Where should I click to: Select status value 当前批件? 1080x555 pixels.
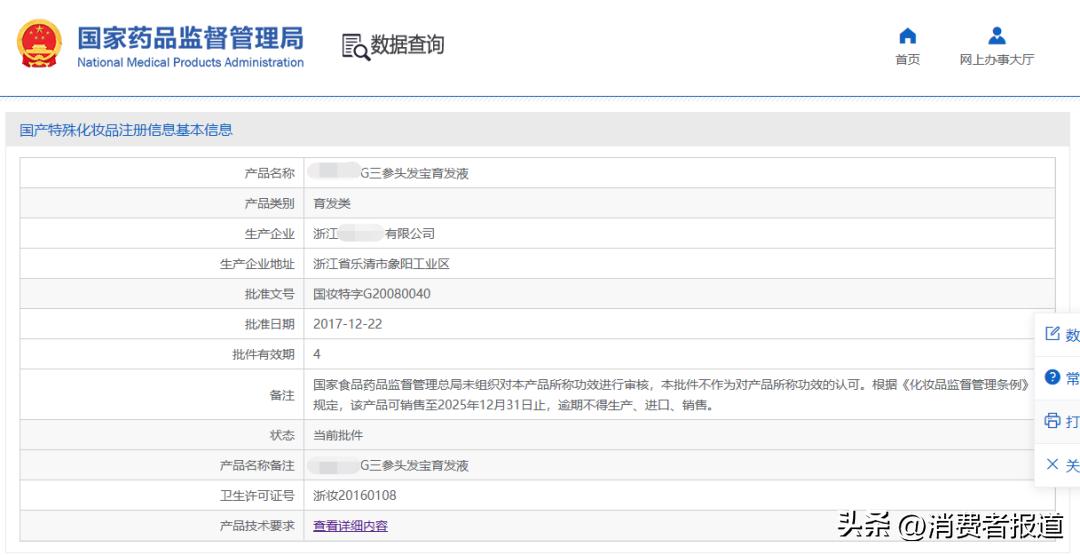338,436
